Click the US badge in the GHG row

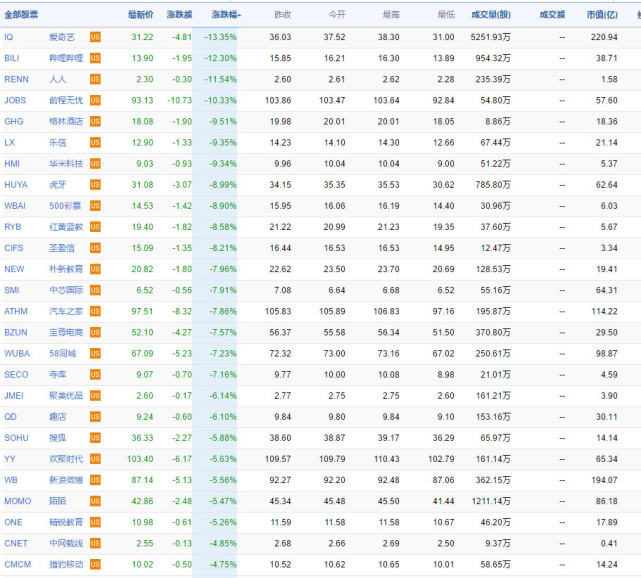[95, 121]
